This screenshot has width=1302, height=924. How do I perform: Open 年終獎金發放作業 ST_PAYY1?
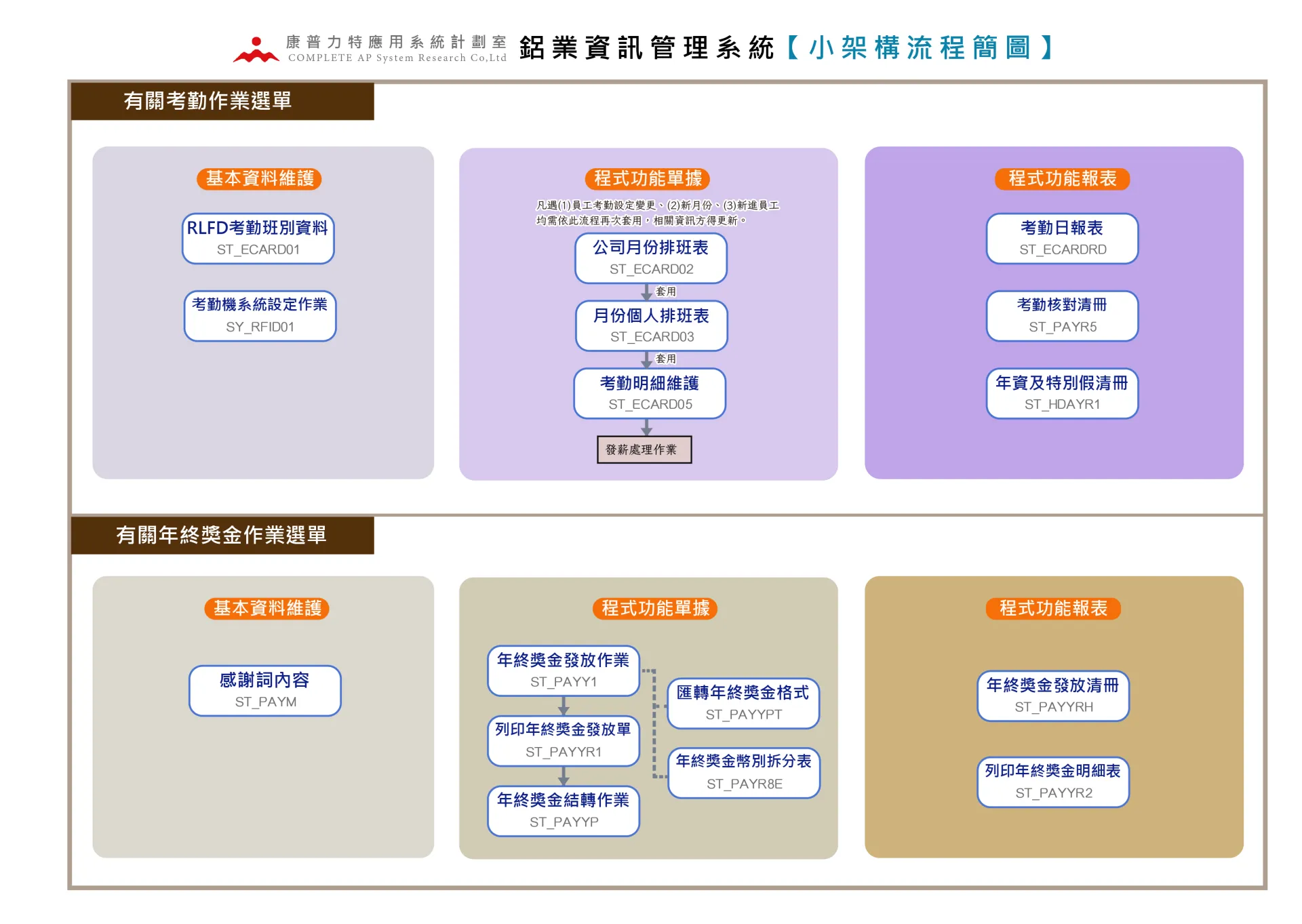tap(564, 670)
